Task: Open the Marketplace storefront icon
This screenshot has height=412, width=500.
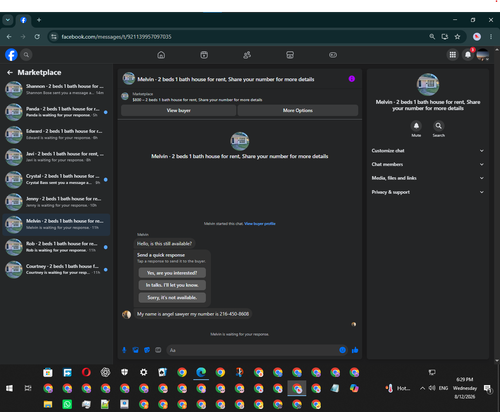Action: click(x=290, y=55)
